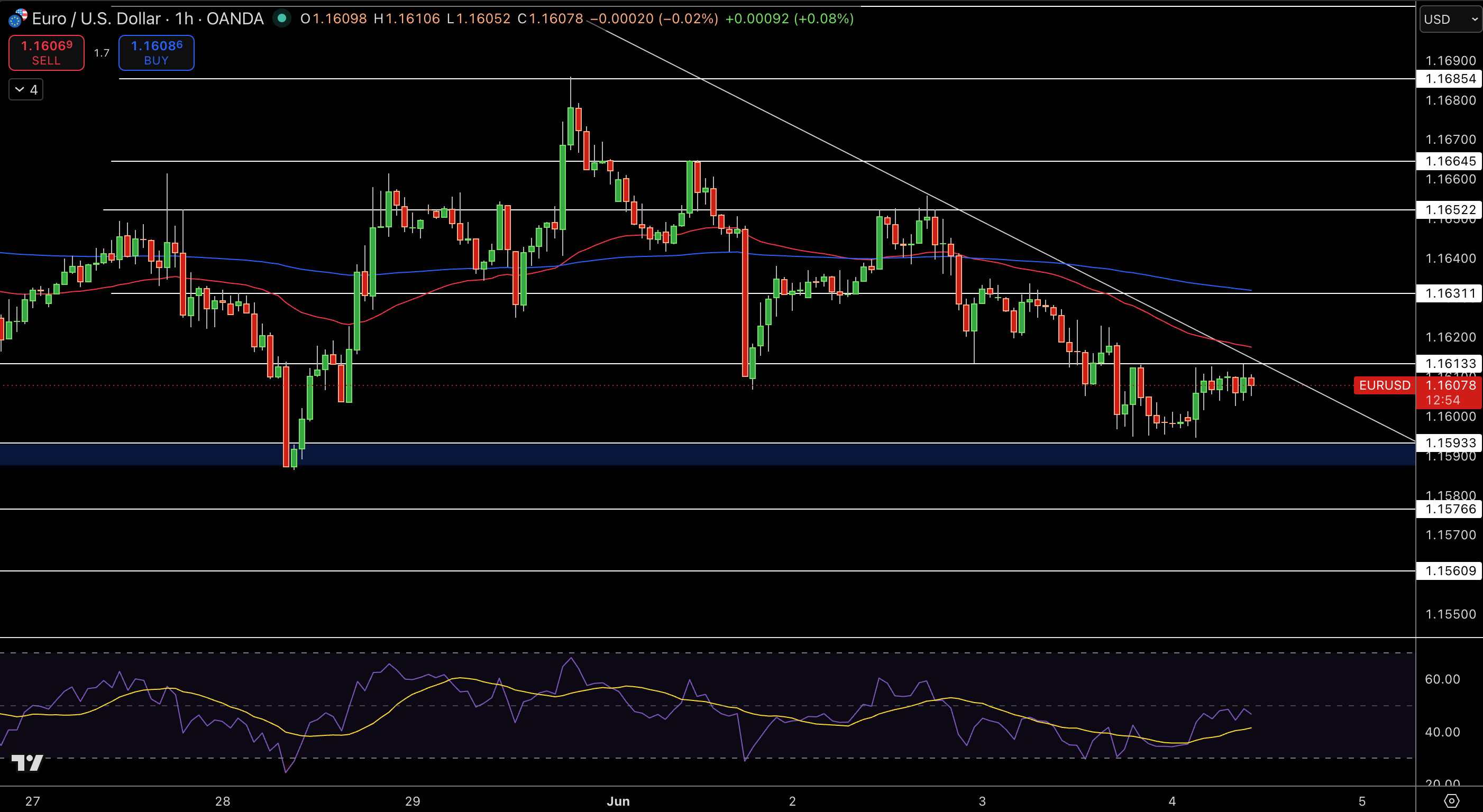Viewport: 1483px width, 812px height.
Task: Click the 1.16854 price level label
Action: tap(1450, 79)
